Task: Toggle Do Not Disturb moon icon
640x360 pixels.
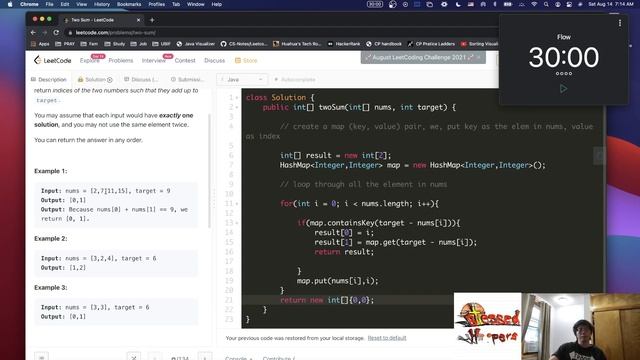Action: (x=458, y=4)
